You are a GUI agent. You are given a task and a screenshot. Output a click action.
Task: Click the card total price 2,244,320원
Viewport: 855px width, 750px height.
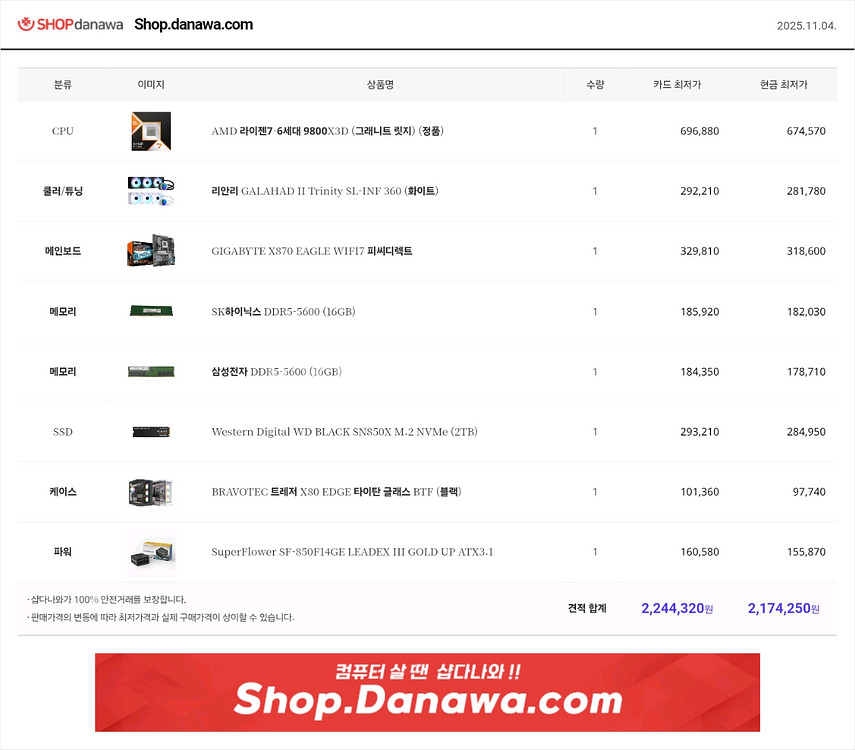pos(676,608)
